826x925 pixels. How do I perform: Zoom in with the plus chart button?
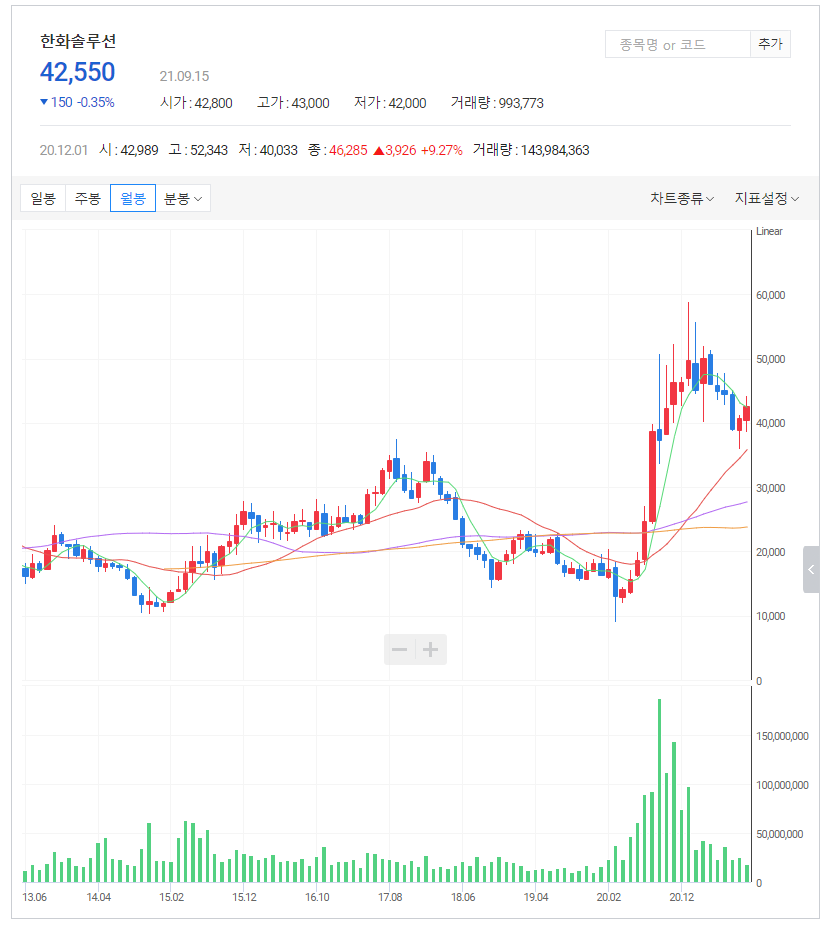431,650
